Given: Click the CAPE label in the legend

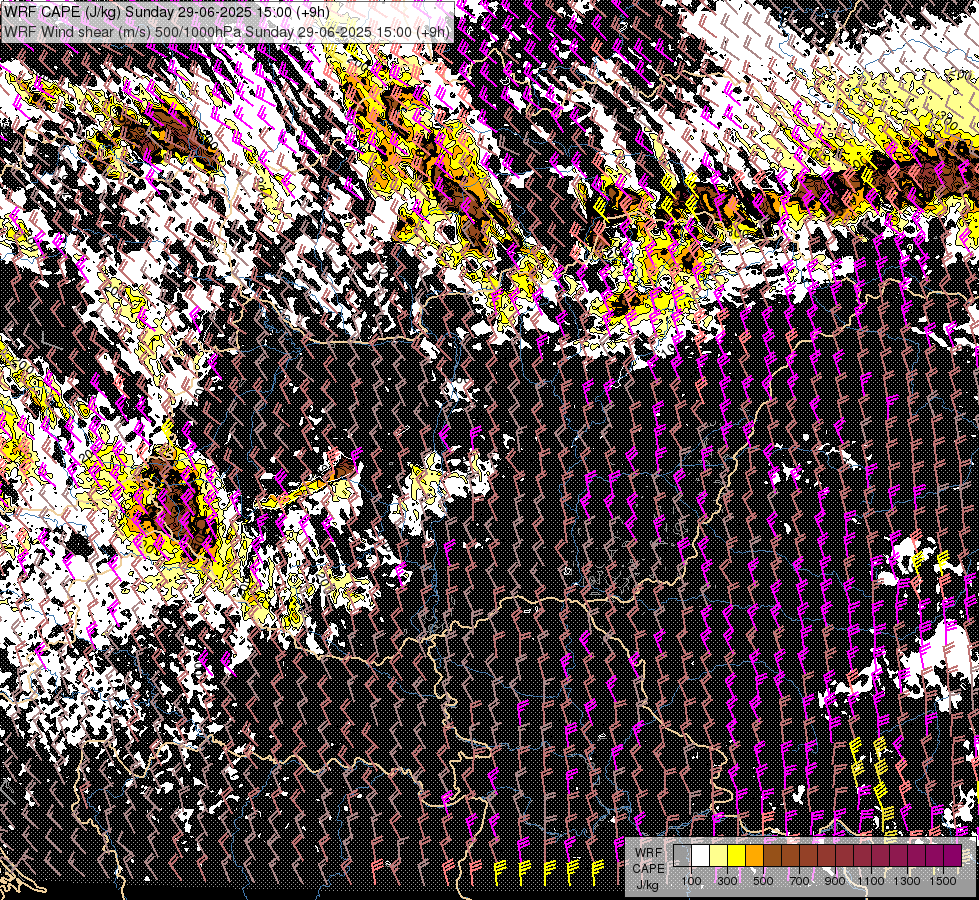Looking at the screenshot, I should 649,868.
